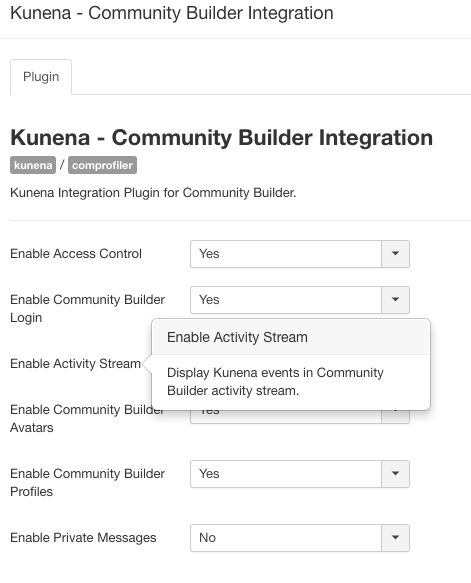The width and height of the screenshot is (471, 583).
Task: Click the caret arrow for Enable Private Messages
Action: tap(395, 538)
